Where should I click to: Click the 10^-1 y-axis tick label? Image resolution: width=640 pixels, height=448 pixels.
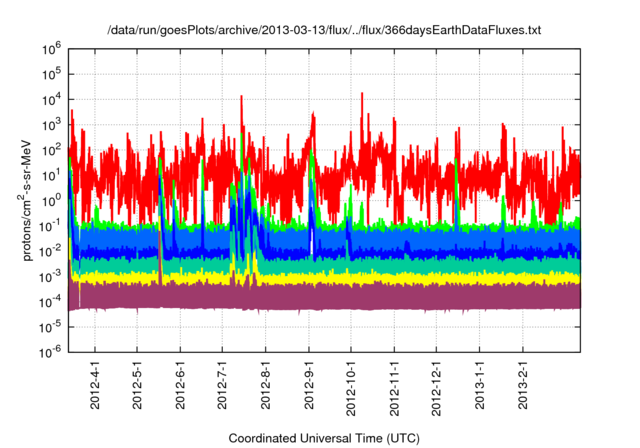point(51,226)
